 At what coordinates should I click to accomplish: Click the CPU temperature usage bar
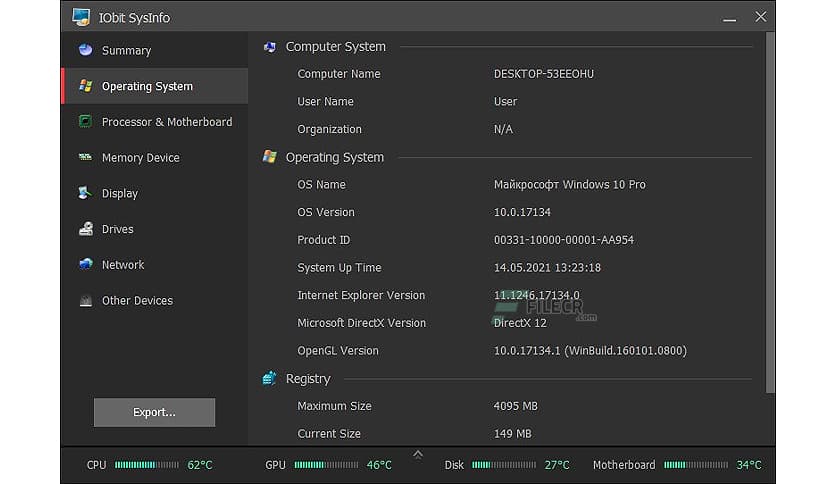[x=148, y=465]
